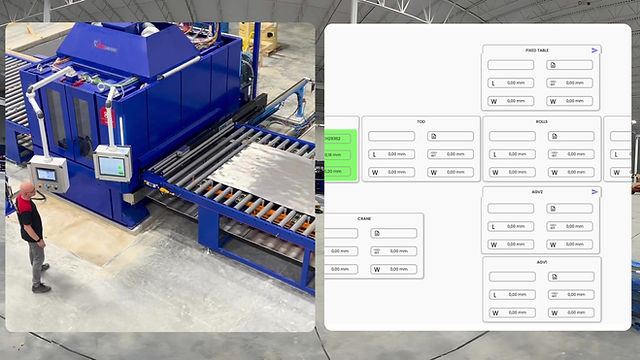This screenshot has width=640, height=360.
Task: Select the L length field in AGV1 panel
Action: pos(512,295)
